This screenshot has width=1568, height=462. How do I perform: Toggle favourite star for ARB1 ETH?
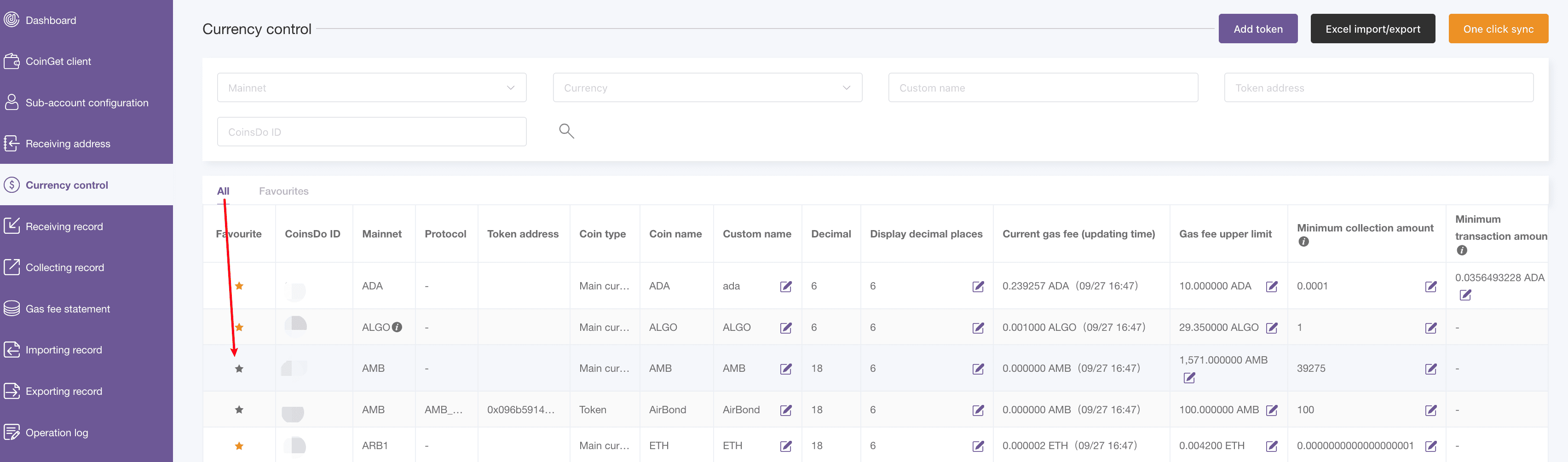click(239, 446)
